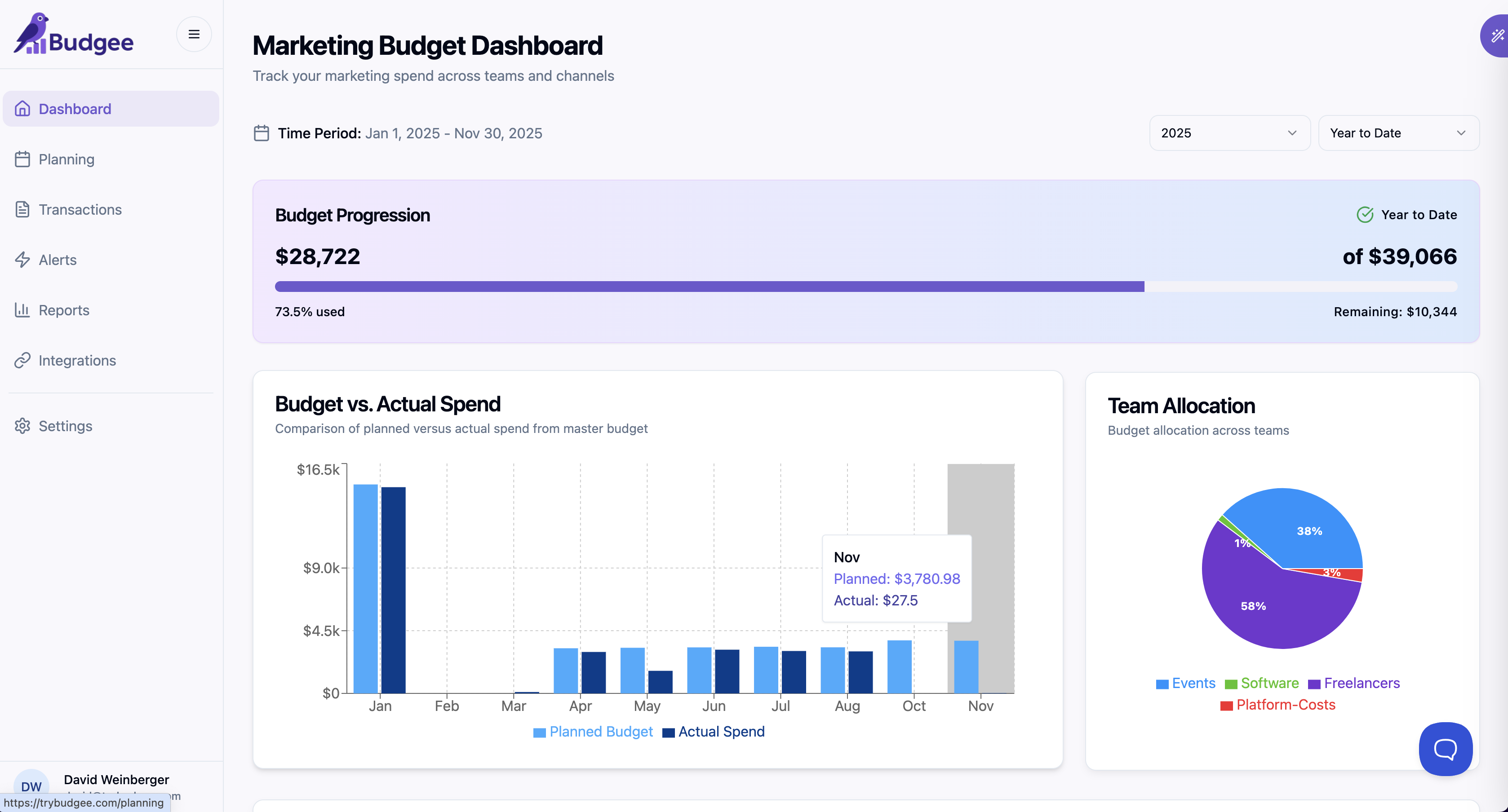Click the Settings gear icon

click(x=22, y=426)
